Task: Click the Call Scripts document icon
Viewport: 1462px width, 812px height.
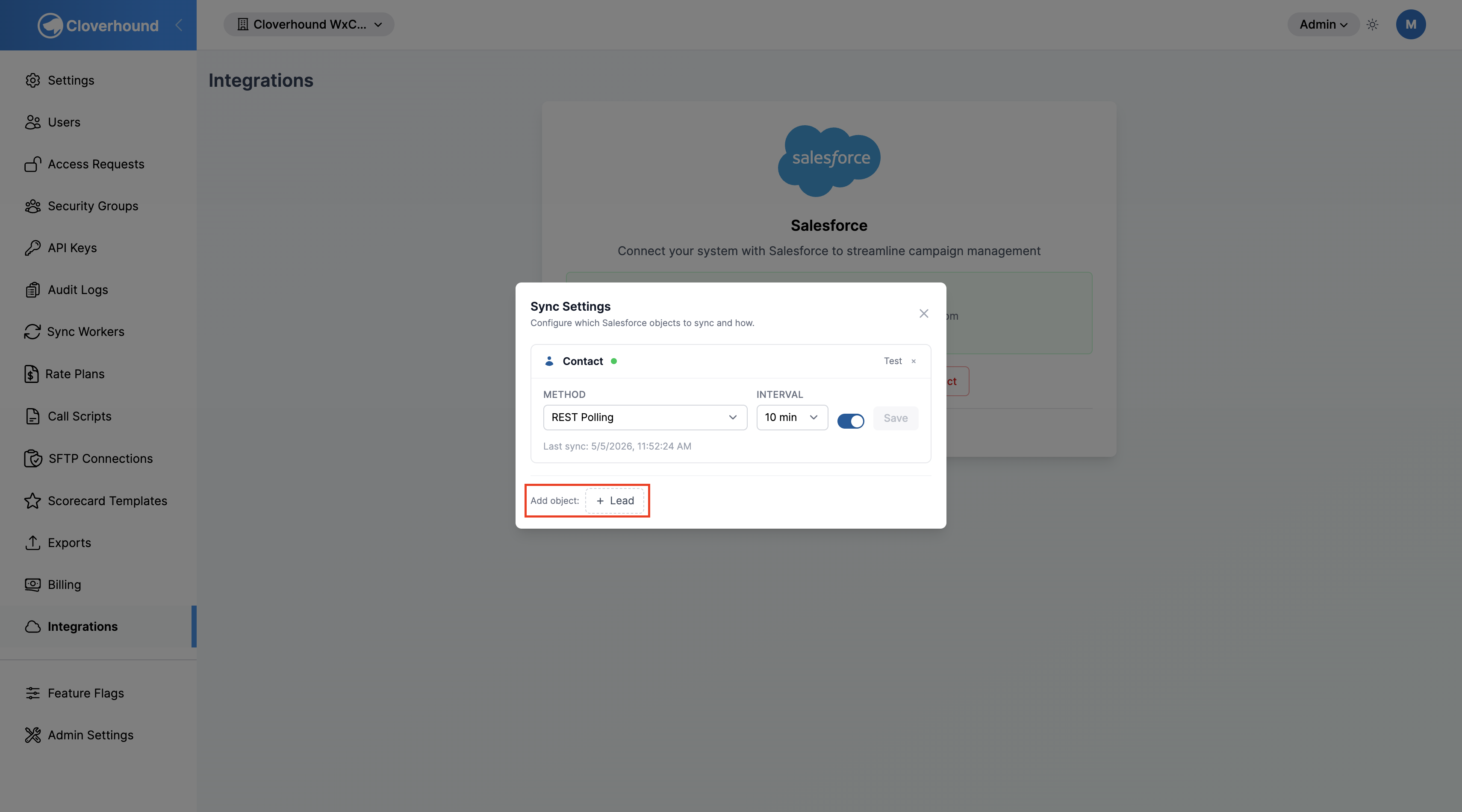Action: tap(33, 416)
